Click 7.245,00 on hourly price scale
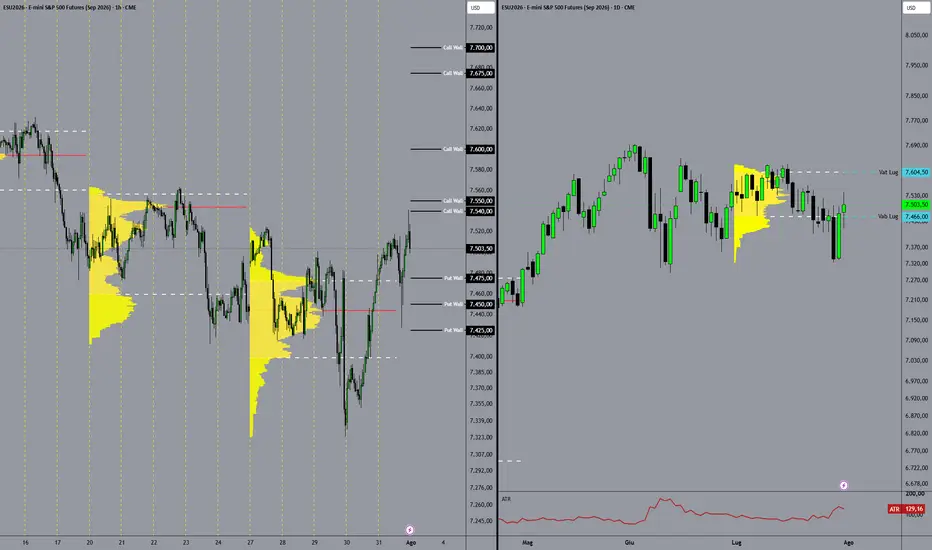This screenshot has height=550, width=932. click(481, 521)
